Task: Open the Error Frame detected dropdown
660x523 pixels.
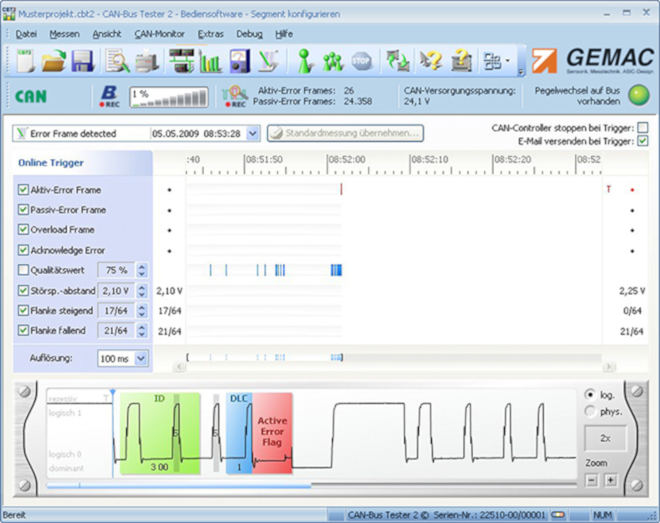Action: click(x=251, y=133)
